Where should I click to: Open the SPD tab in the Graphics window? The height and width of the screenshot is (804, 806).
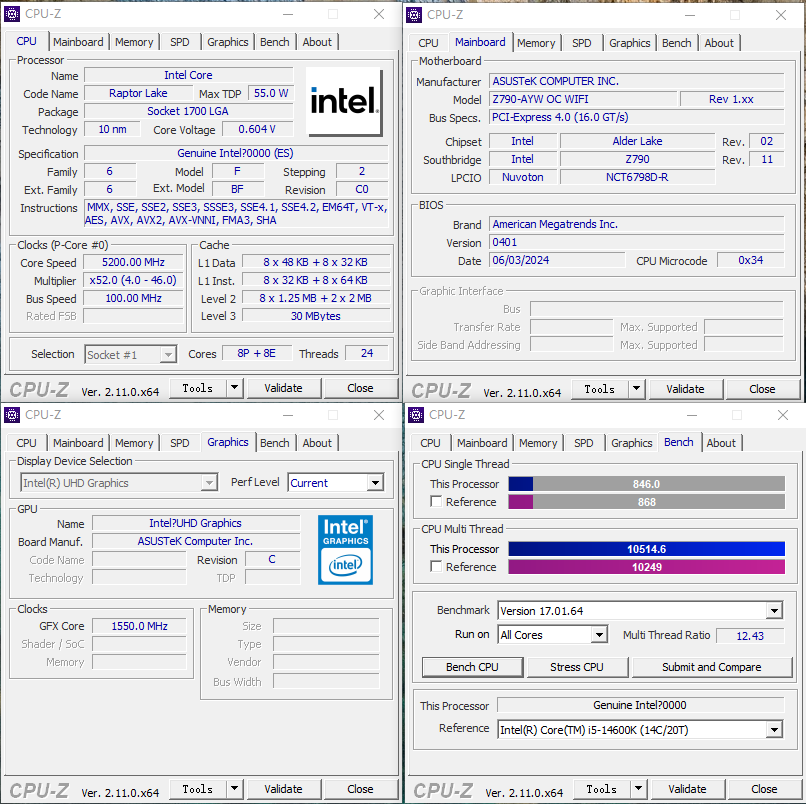(179, 443)
